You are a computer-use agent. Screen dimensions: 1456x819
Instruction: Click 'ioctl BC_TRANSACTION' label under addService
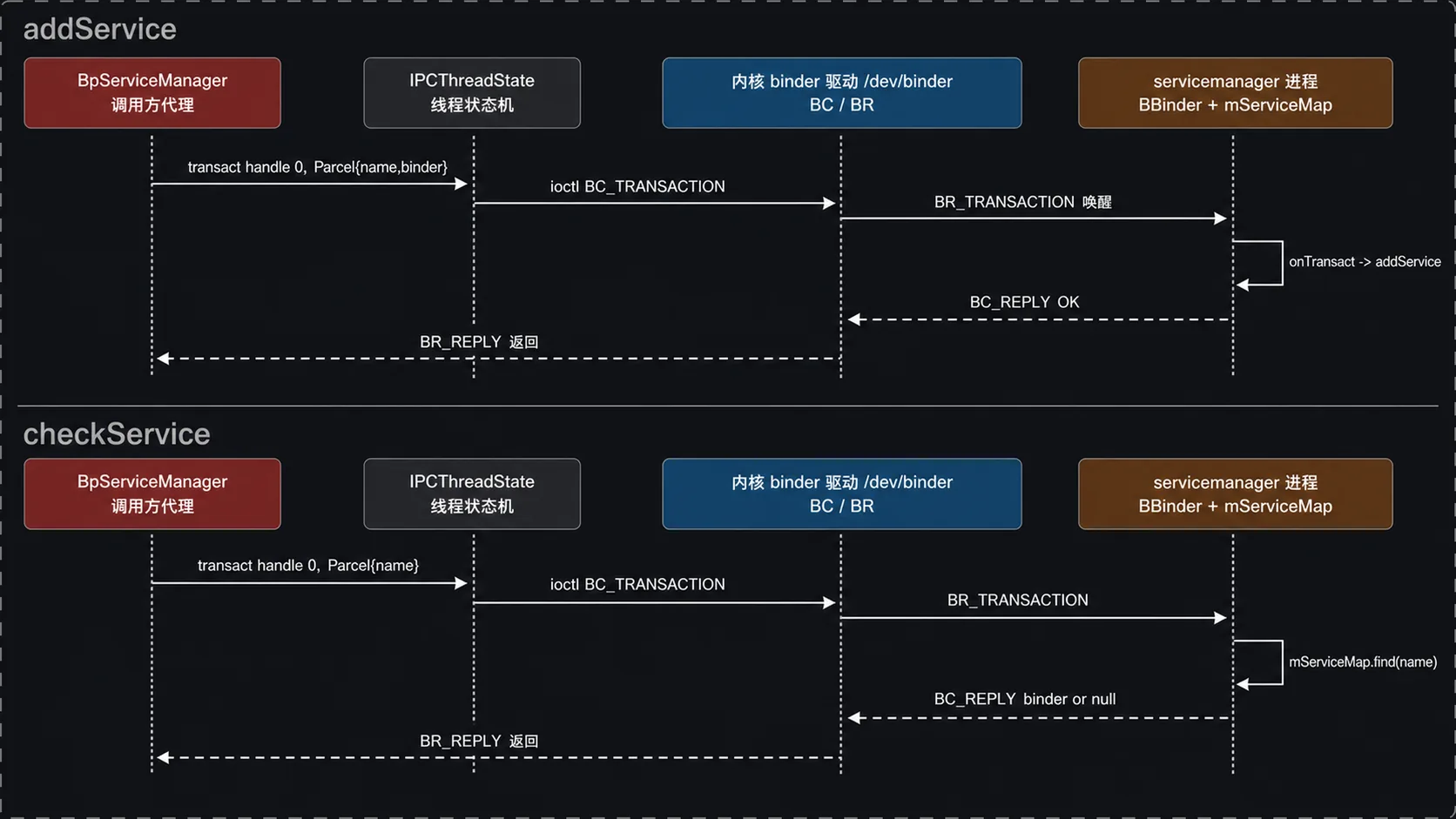(637, 186)
